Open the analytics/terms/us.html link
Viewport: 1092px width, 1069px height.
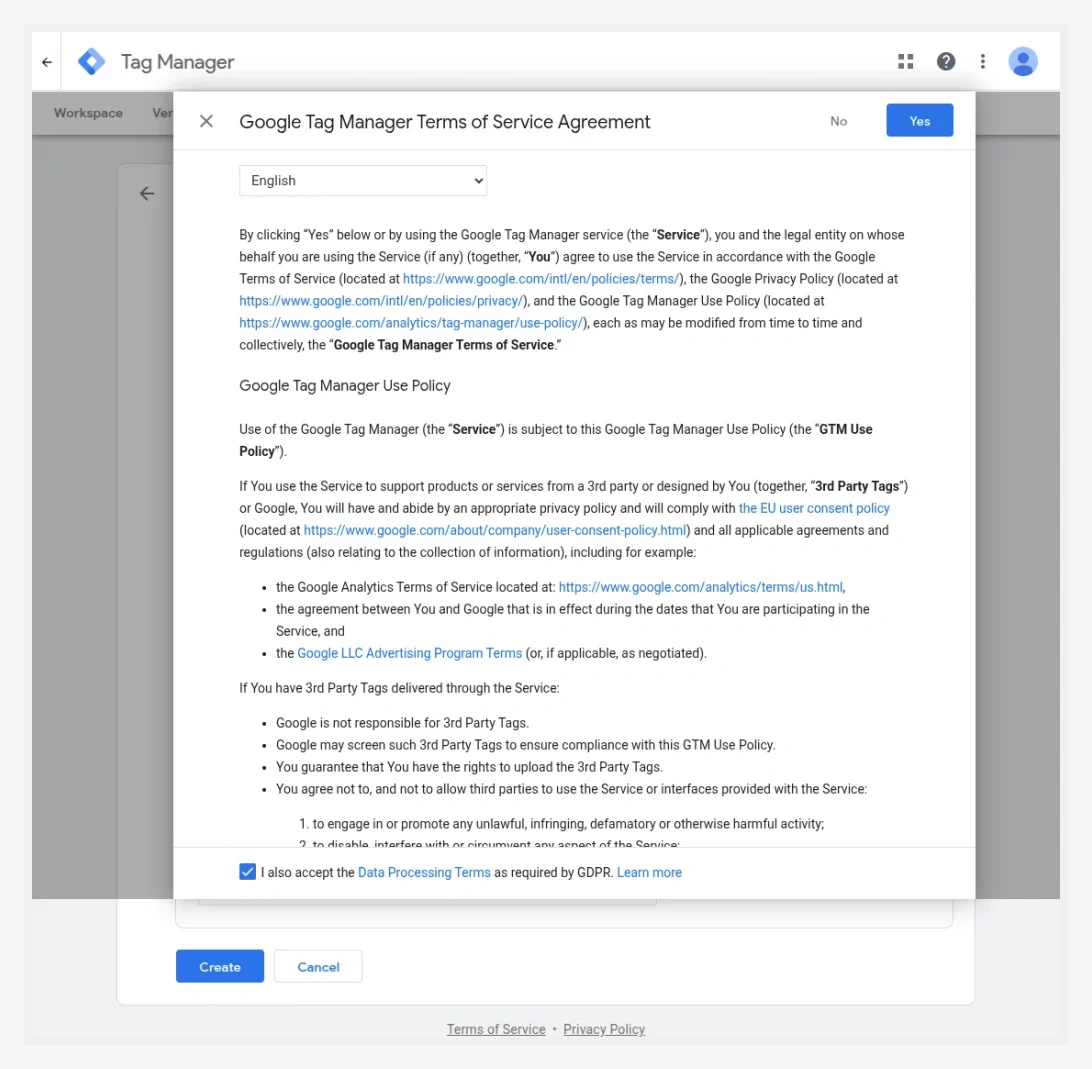point(701,587)
